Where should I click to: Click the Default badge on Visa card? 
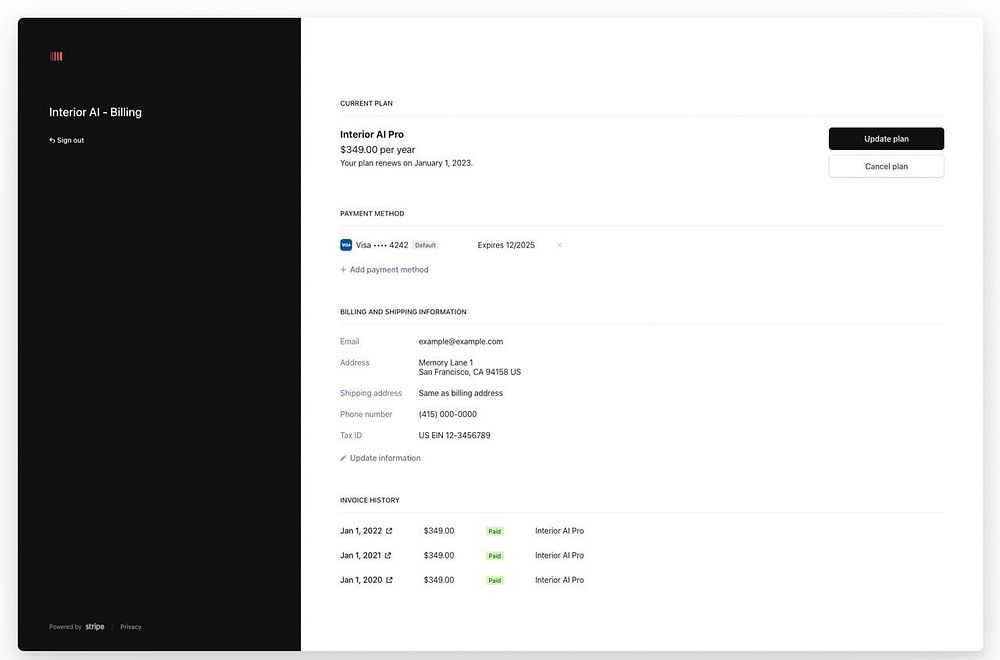425,245
